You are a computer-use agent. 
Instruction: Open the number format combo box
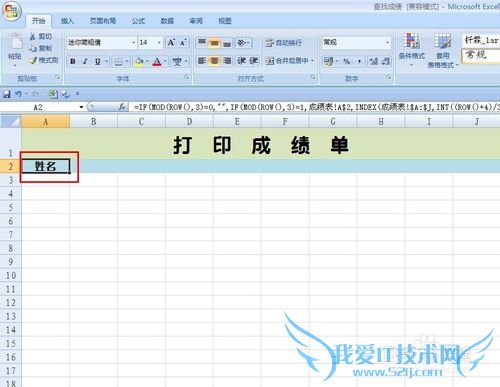[x=356, y=43]
